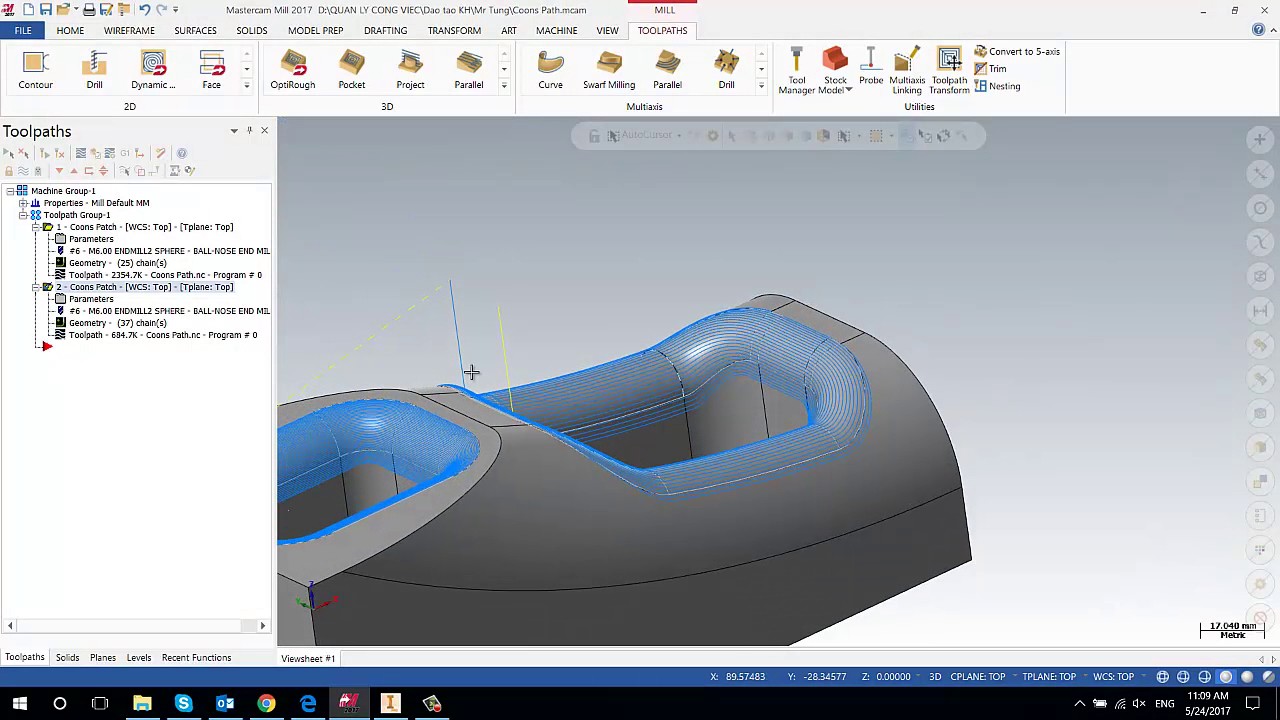Select the Curve multiaxis toolpath
1280x720 pixels.
(x=550, y=70)
